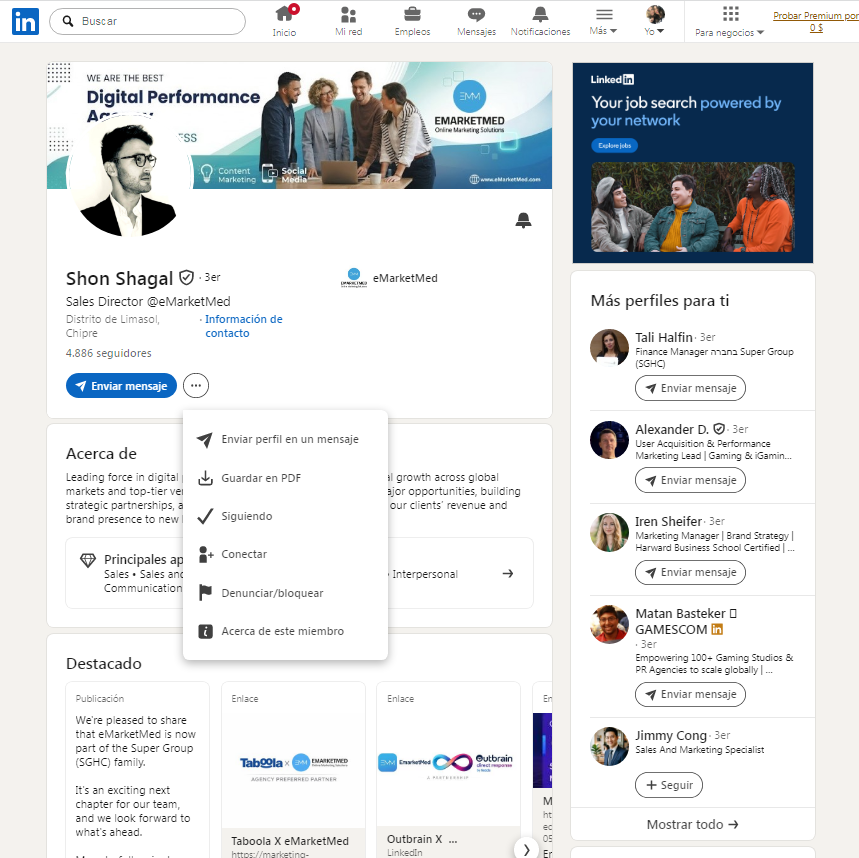This screenshot has width=859, height=858.
Task: Click Mostrar todo link
Action: [692, 825]
